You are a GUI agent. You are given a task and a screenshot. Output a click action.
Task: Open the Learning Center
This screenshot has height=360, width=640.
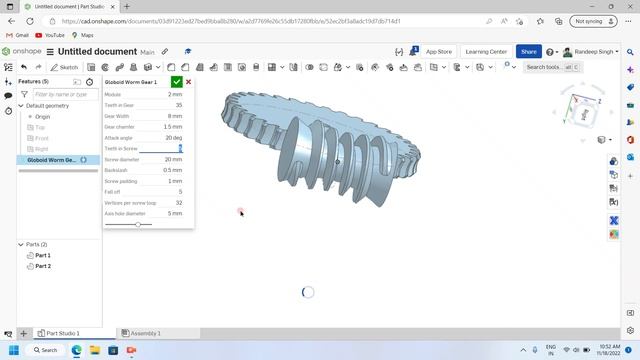point(486,52)
